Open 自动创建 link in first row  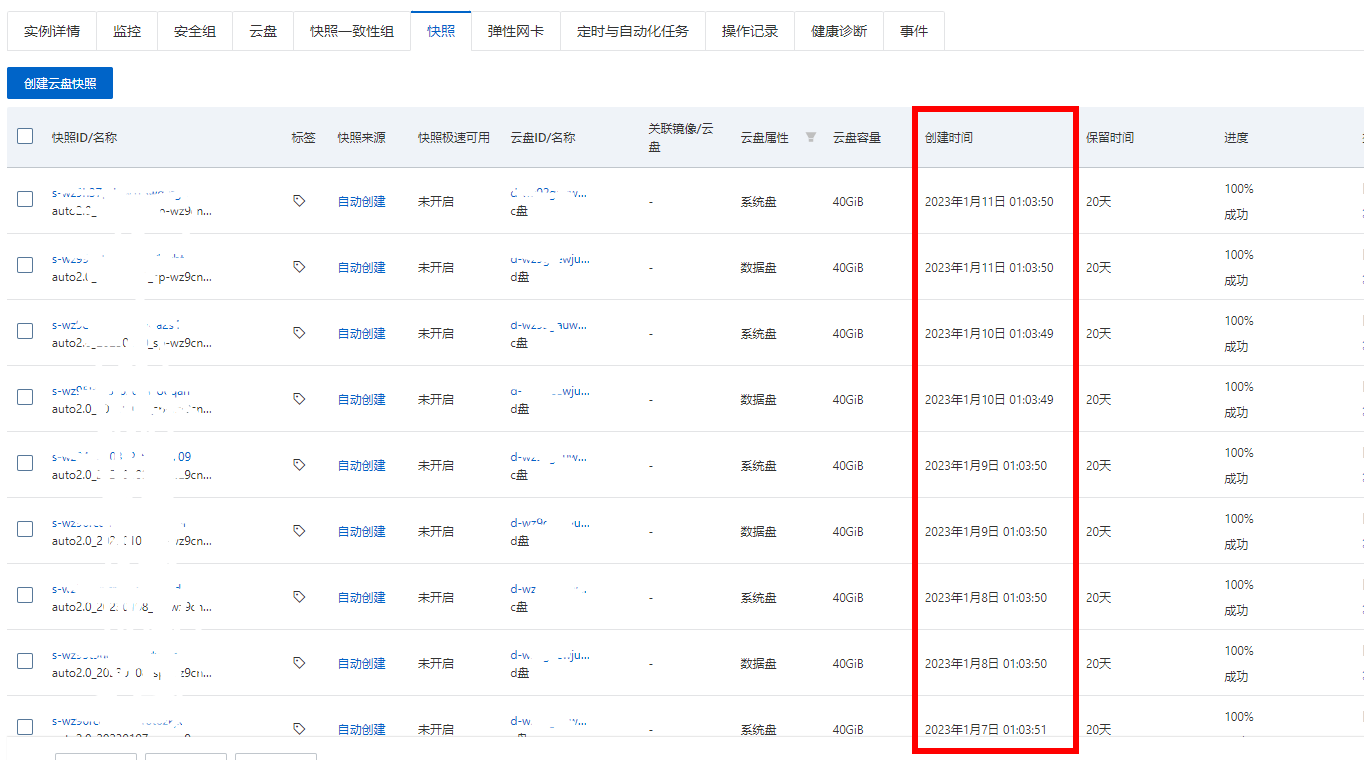click(361, 202)
